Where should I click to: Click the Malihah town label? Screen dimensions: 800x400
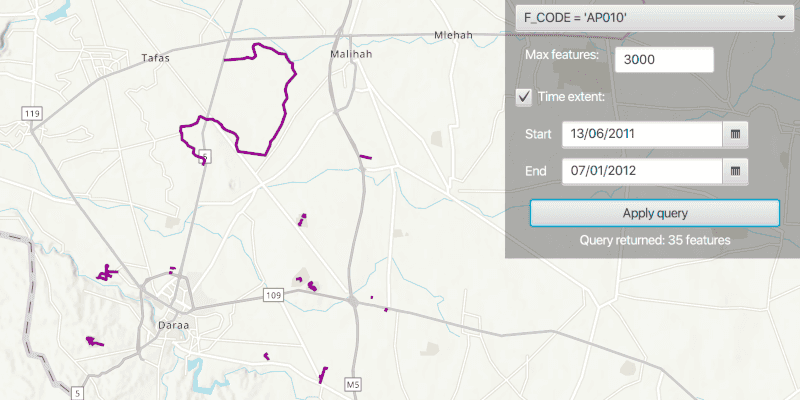tap(350, 54)
